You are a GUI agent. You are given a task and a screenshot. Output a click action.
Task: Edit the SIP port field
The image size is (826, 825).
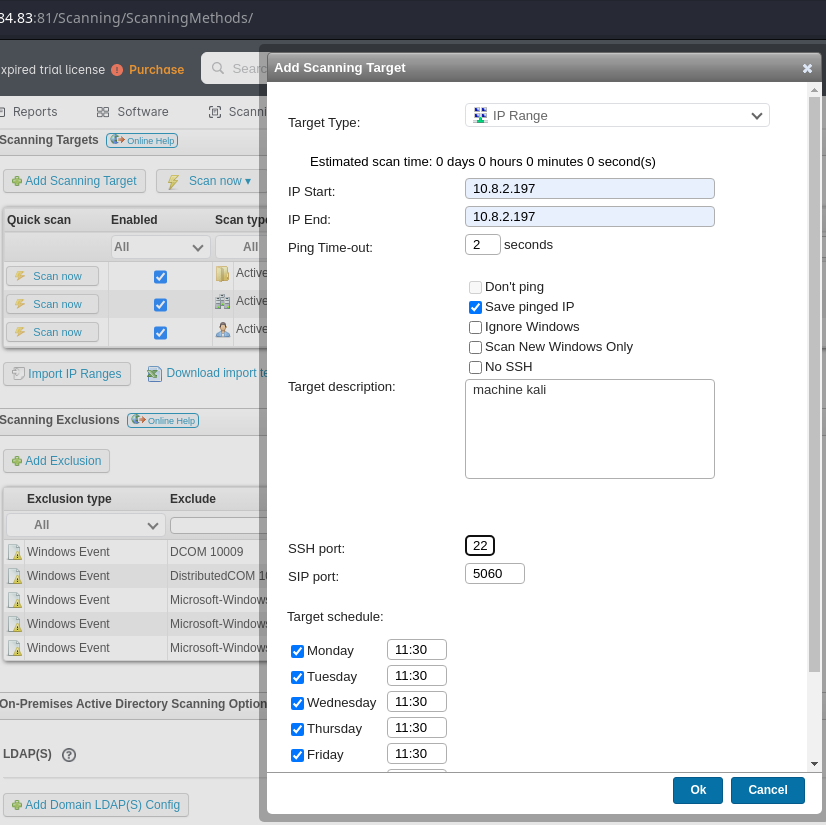495,574
